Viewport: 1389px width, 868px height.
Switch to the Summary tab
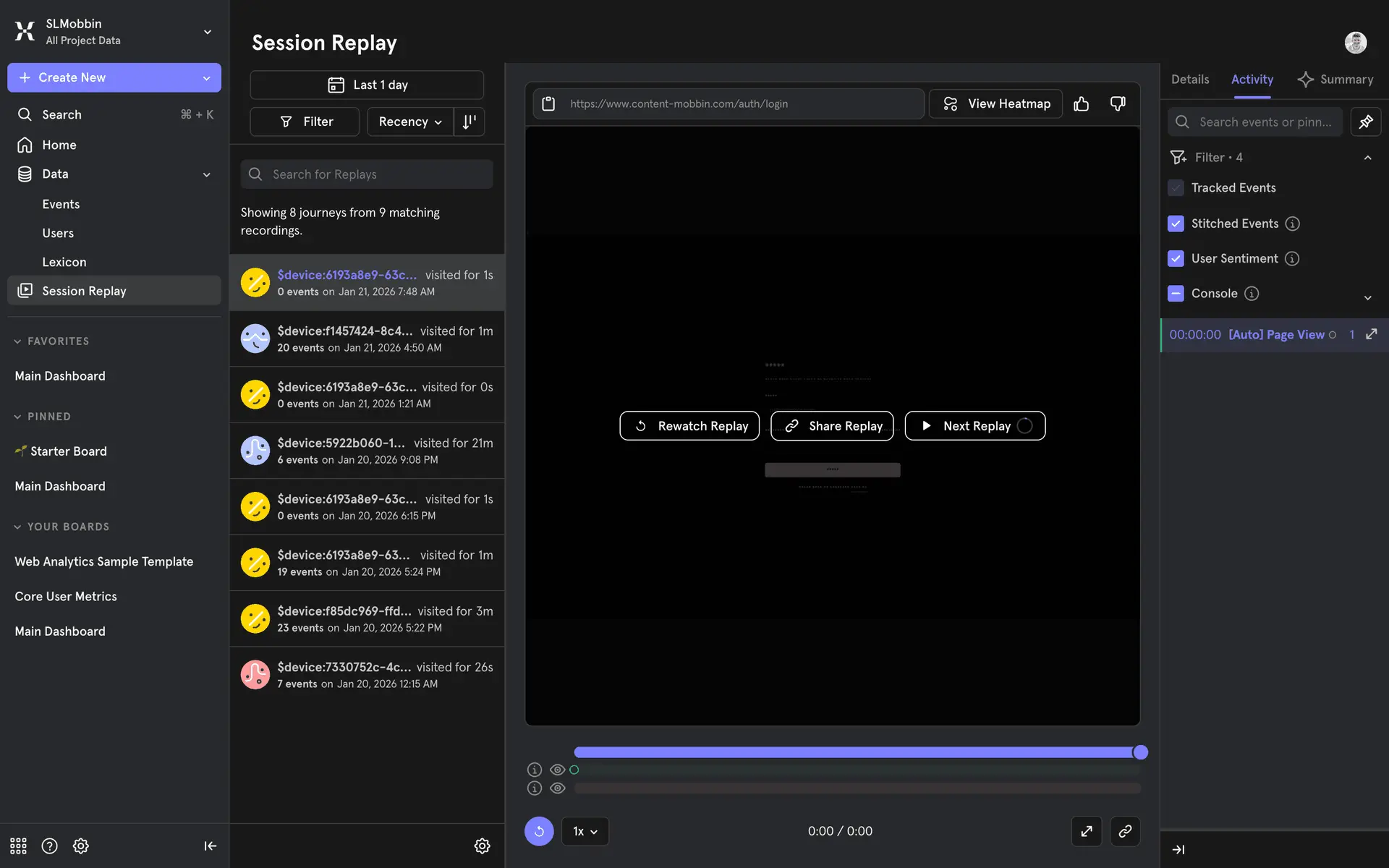[x=1335, y=80]
